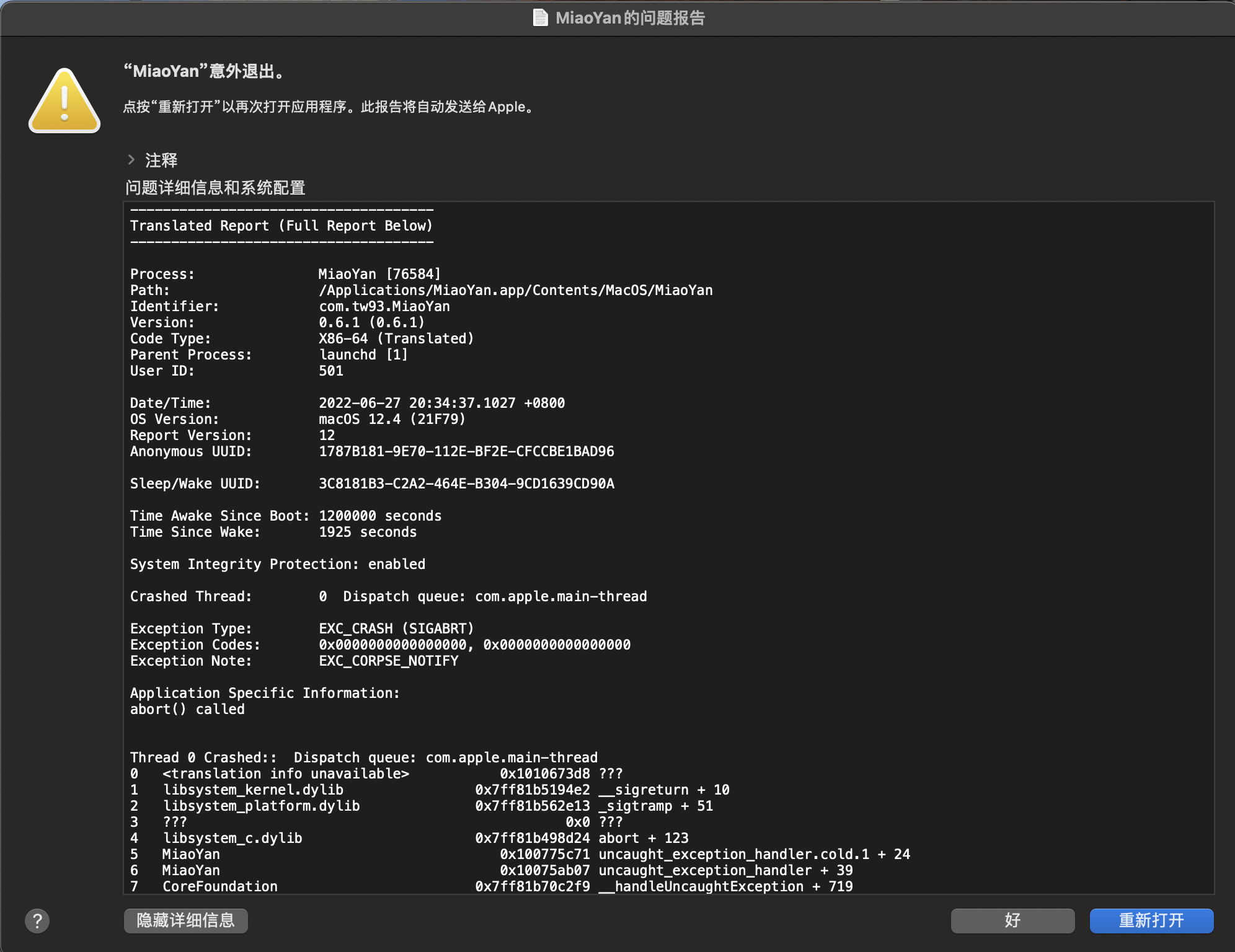Click the System Integrity Protection enabled line
Viewport: 1235px width, 952px height.
click(x=278, y=564)
